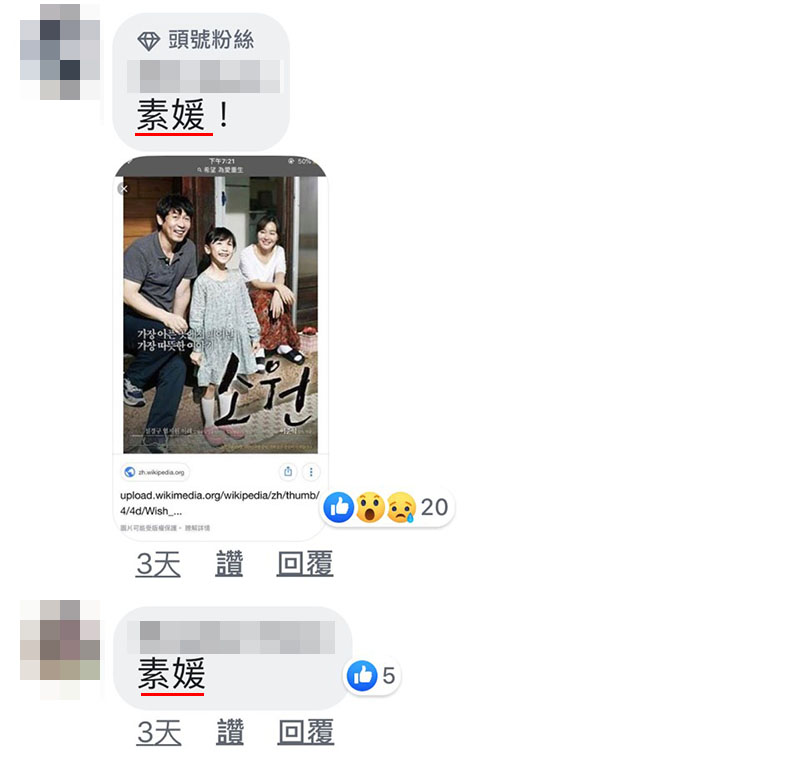Image resolution: width=800 pixels, height=765 pixels.
Task: Click the diamond top fan badge icon
Action: pos(148,41)
